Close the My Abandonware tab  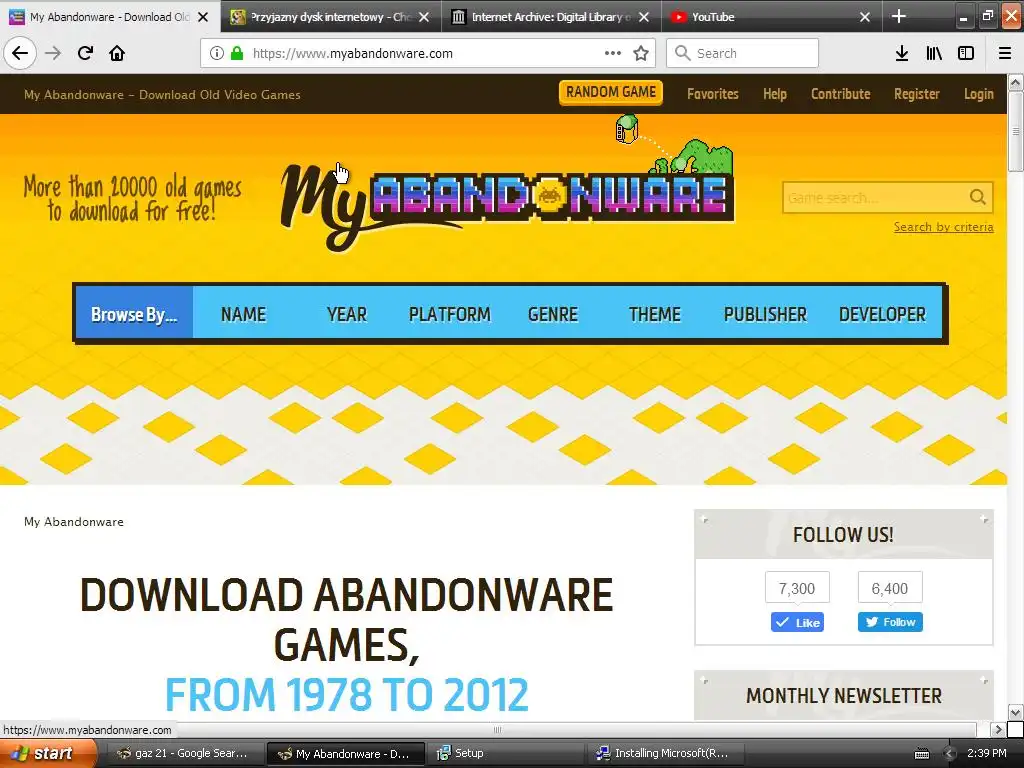(203, 17)
